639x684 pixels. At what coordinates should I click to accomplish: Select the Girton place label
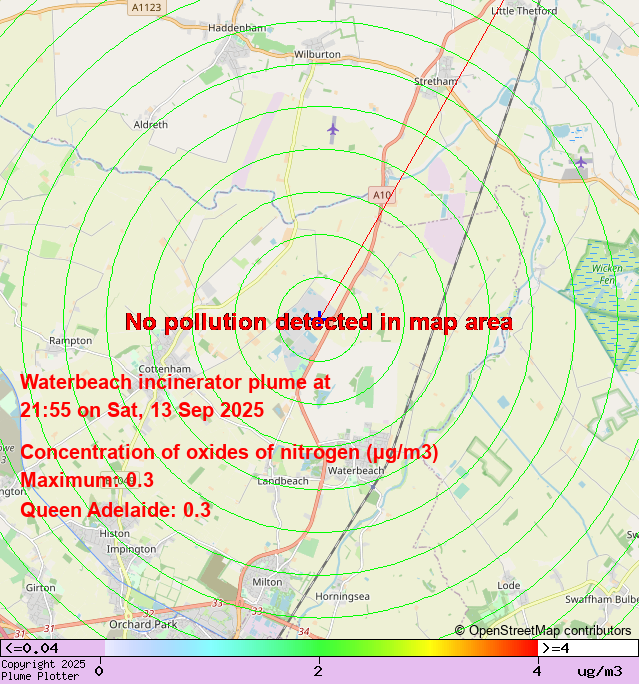coord(41,588)
